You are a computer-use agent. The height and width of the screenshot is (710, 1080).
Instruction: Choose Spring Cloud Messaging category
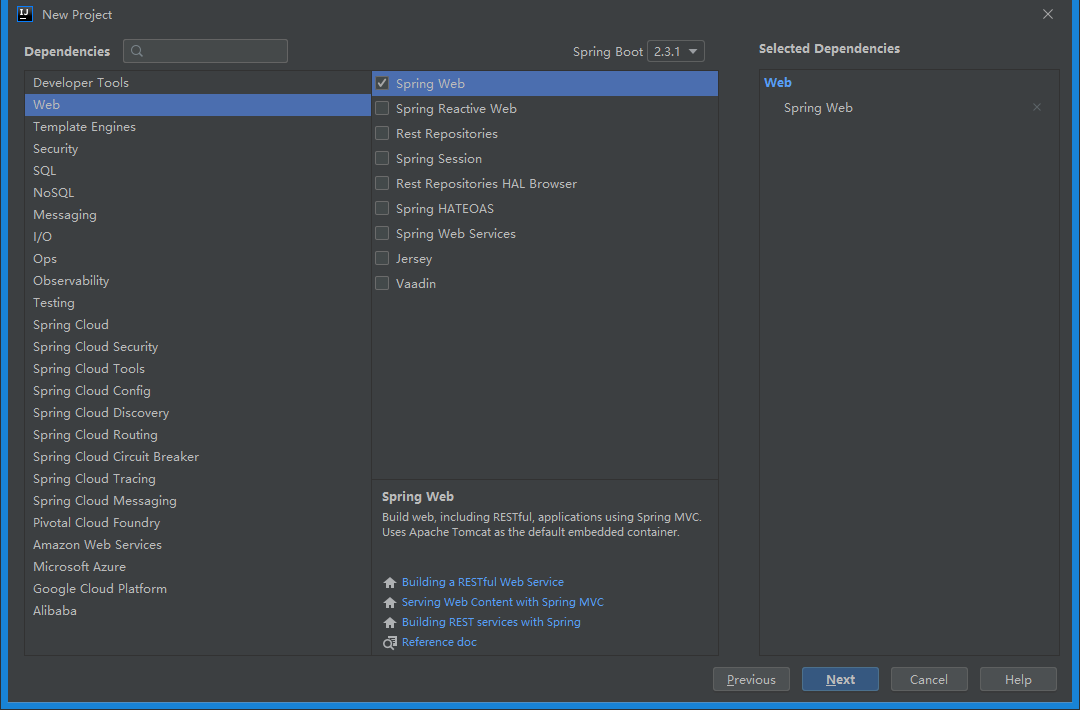coord(198,501)
